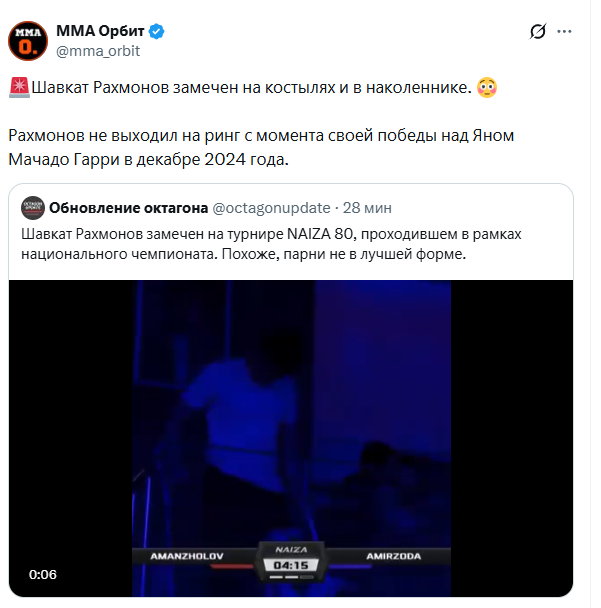This screenshot has width=601, height=608.
Task: Play the quoted tweet video
Action: coord(291,430)
